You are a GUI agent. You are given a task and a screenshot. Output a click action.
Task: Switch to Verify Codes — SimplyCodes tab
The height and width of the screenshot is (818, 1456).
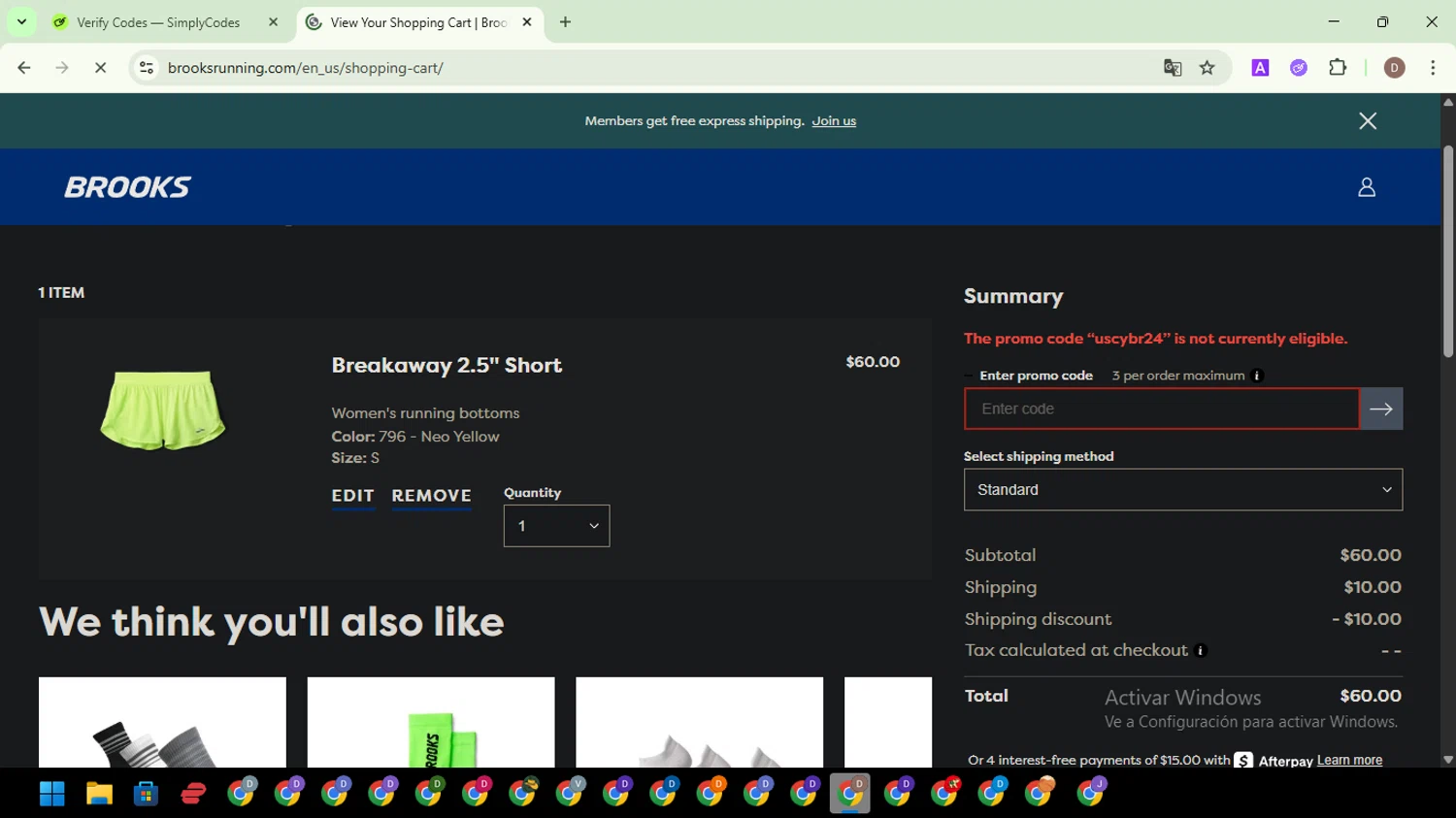158,22
